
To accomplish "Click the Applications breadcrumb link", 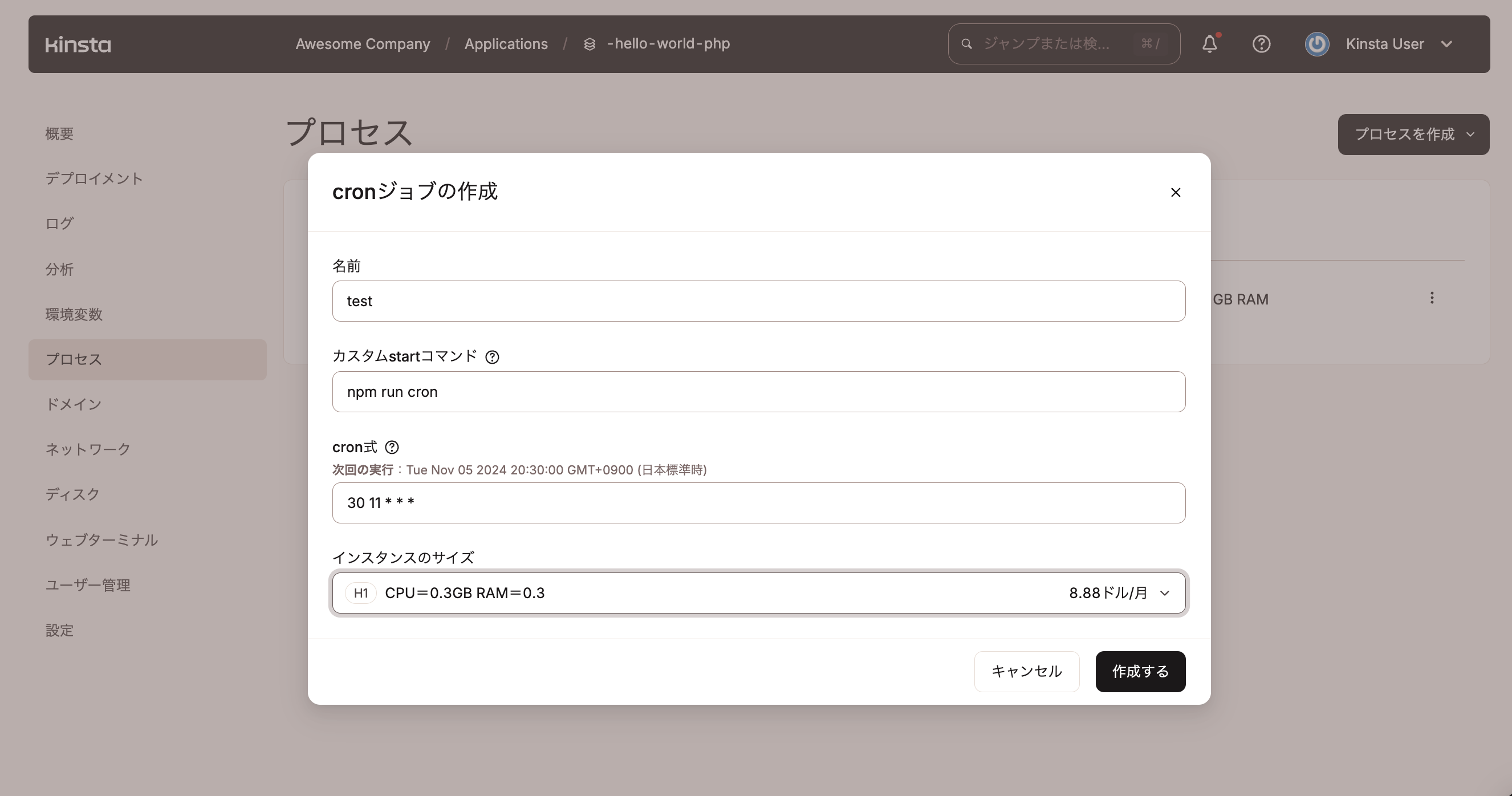I will (506, 44).
